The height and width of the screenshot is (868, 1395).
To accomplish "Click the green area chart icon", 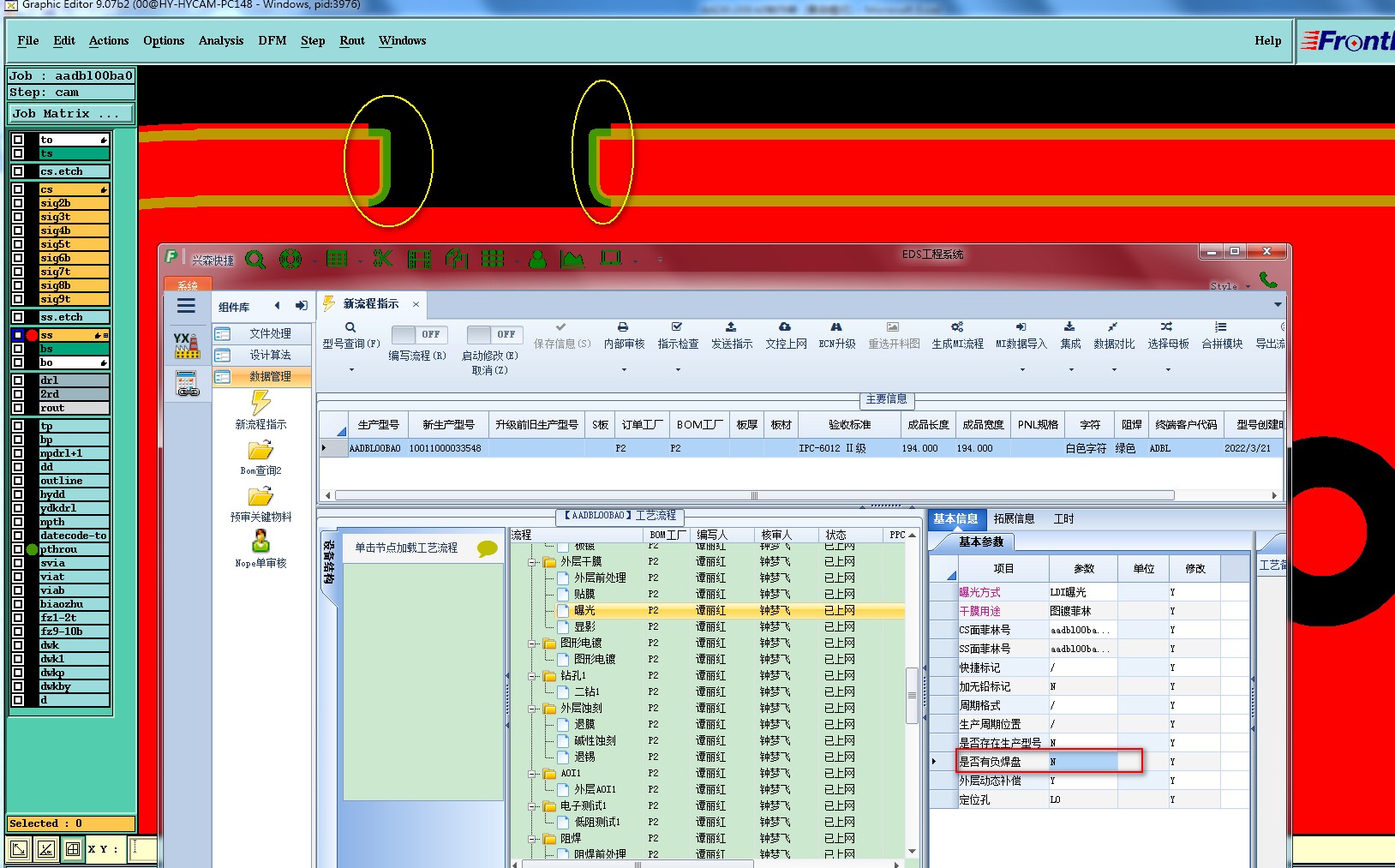I will pyautogui.click(x=572, y=259).
